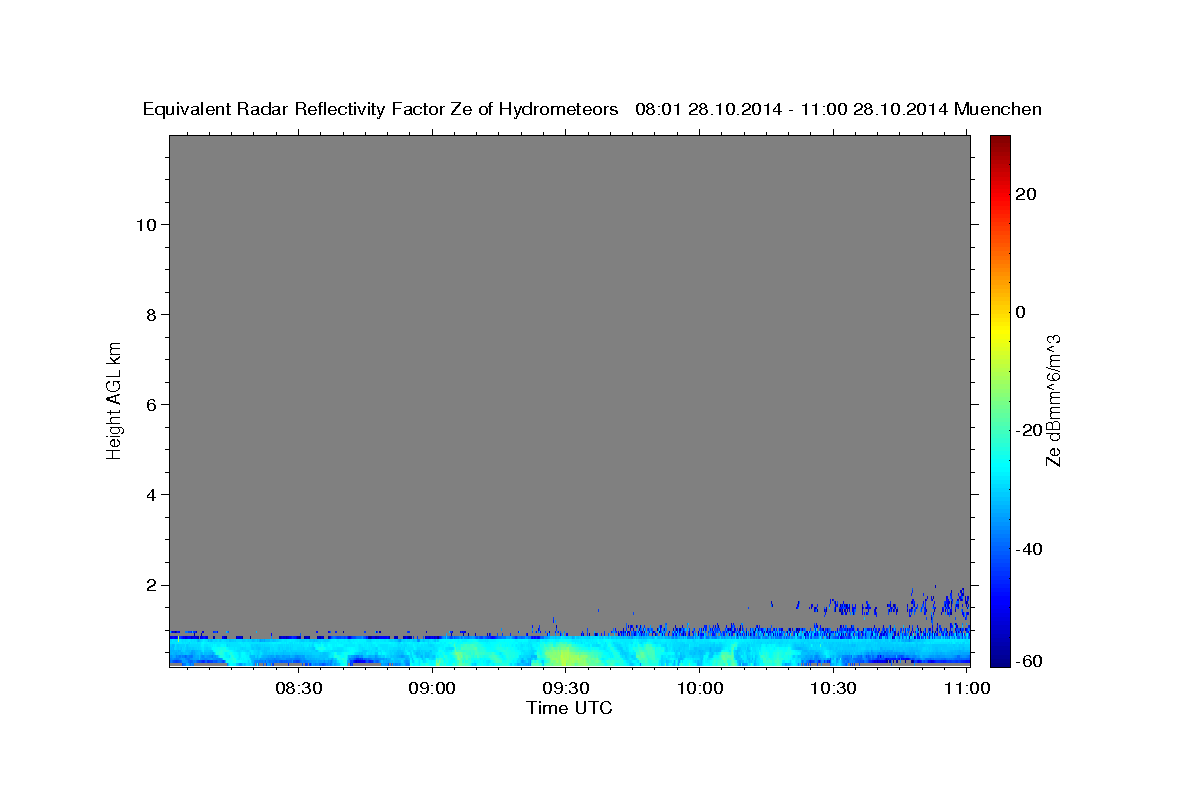
Task: Click the height tick label '2'
Action: [x=150, y=584]
